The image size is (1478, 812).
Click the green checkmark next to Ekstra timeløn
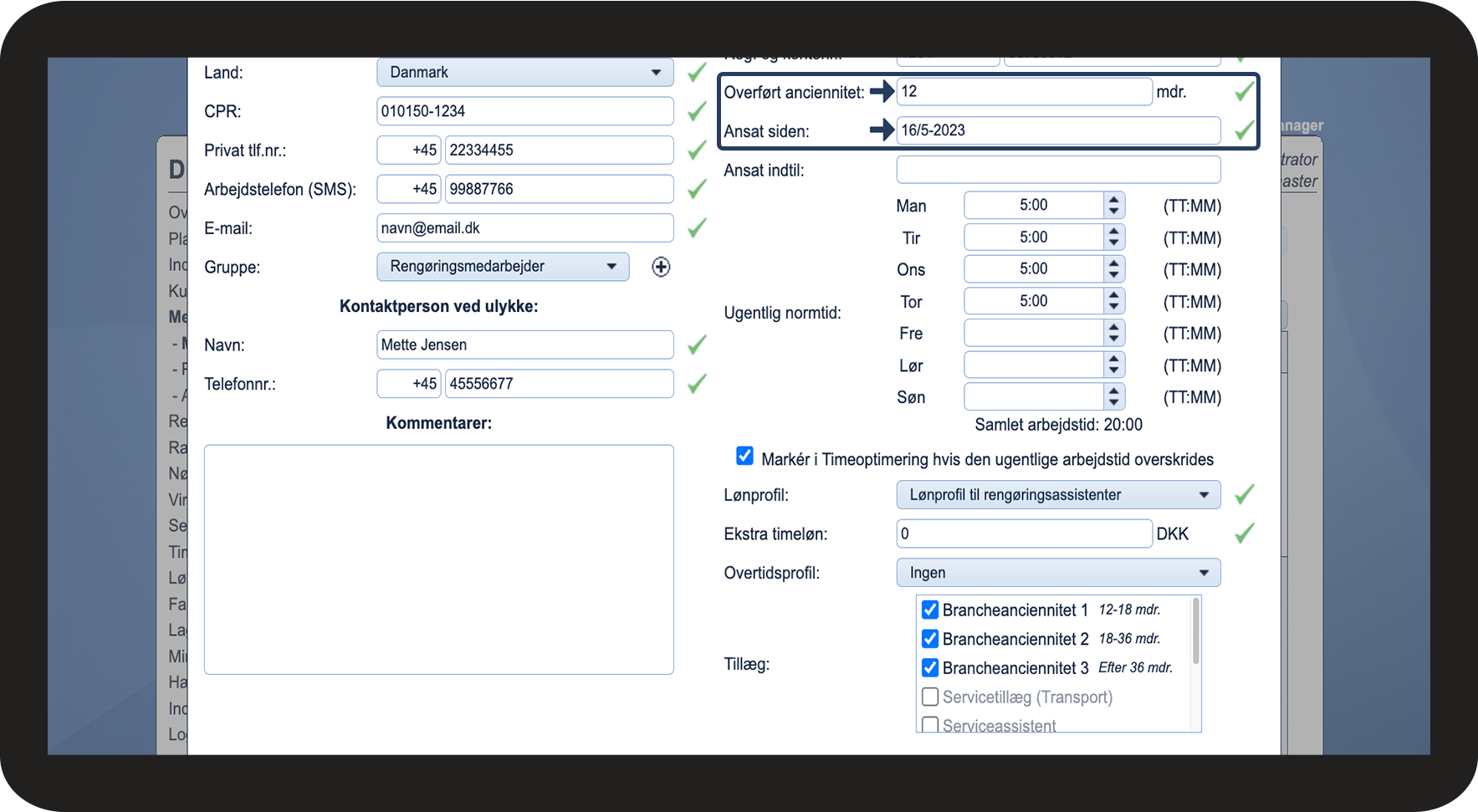pos(1244,534)
